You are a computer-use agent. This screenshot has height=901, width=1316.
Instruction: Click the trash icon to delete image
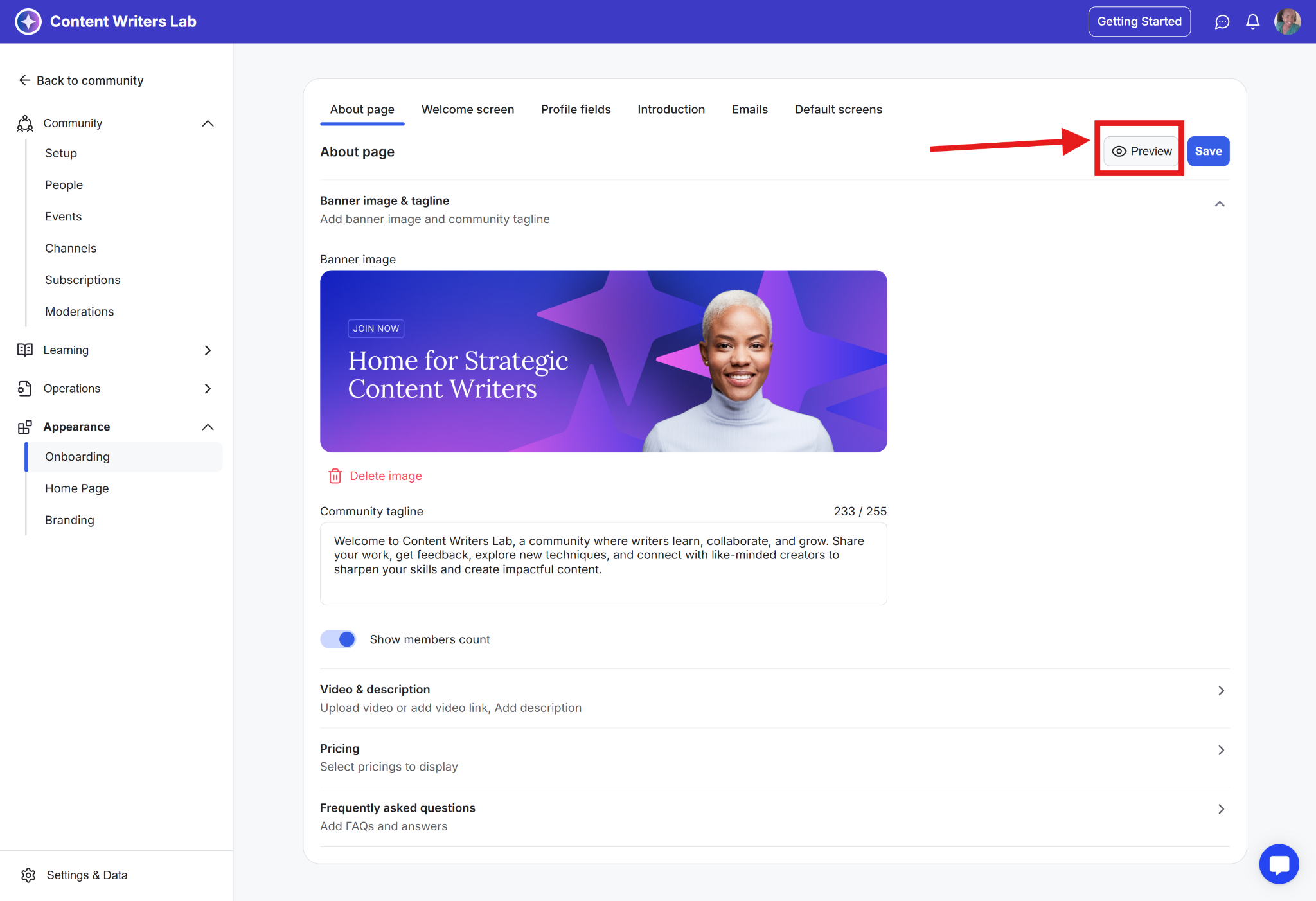click(335, 476)
